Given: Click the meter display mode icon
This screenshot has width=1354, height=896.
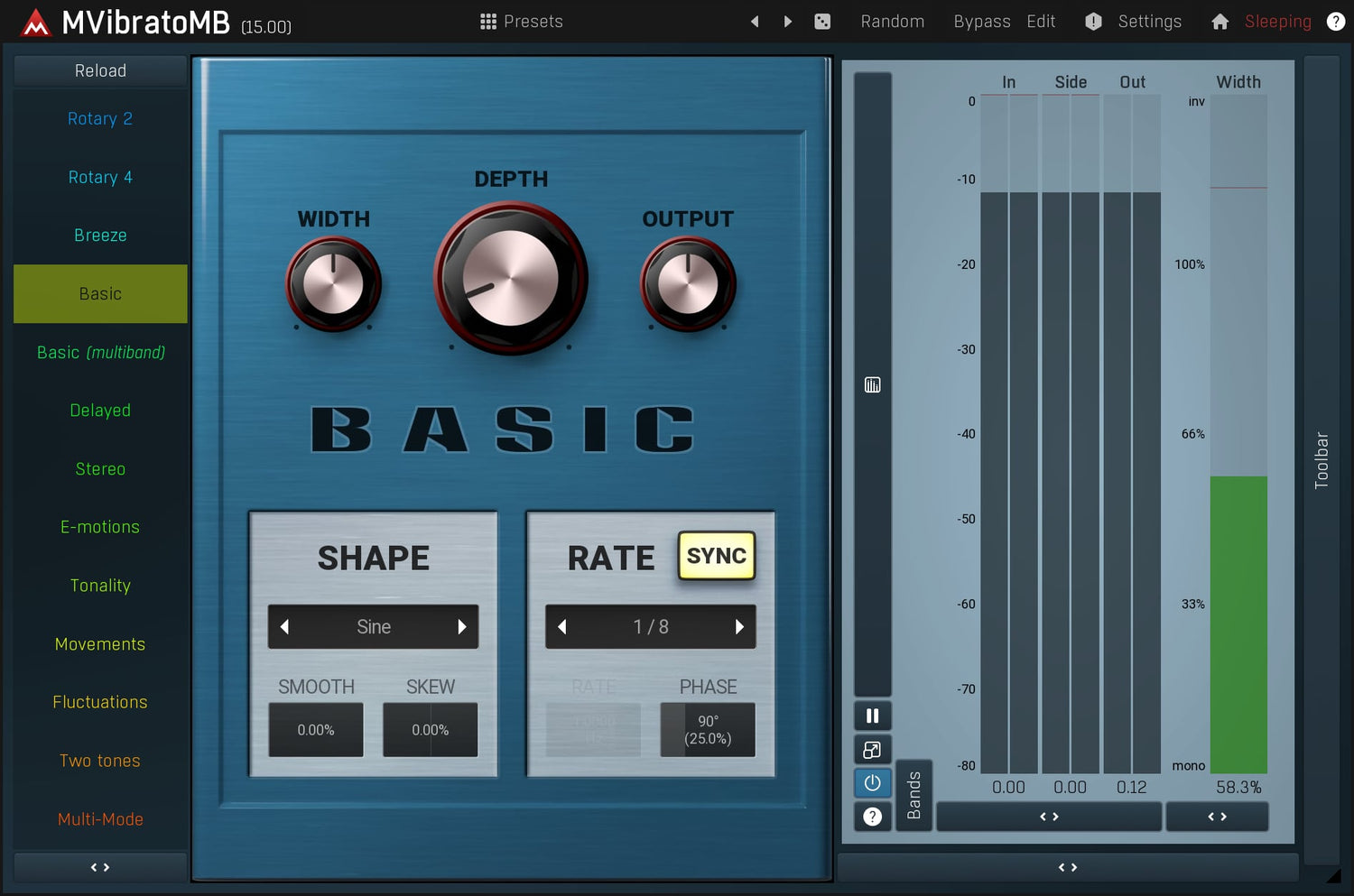Looking at the screenshot, I should coord(872,385).
